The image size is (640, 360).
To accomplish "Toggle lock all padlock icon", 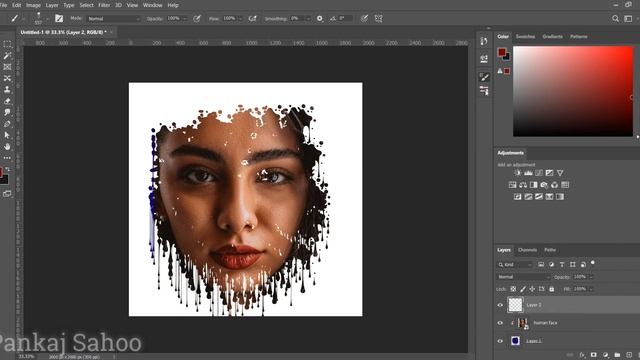I will tap(551, 289).
